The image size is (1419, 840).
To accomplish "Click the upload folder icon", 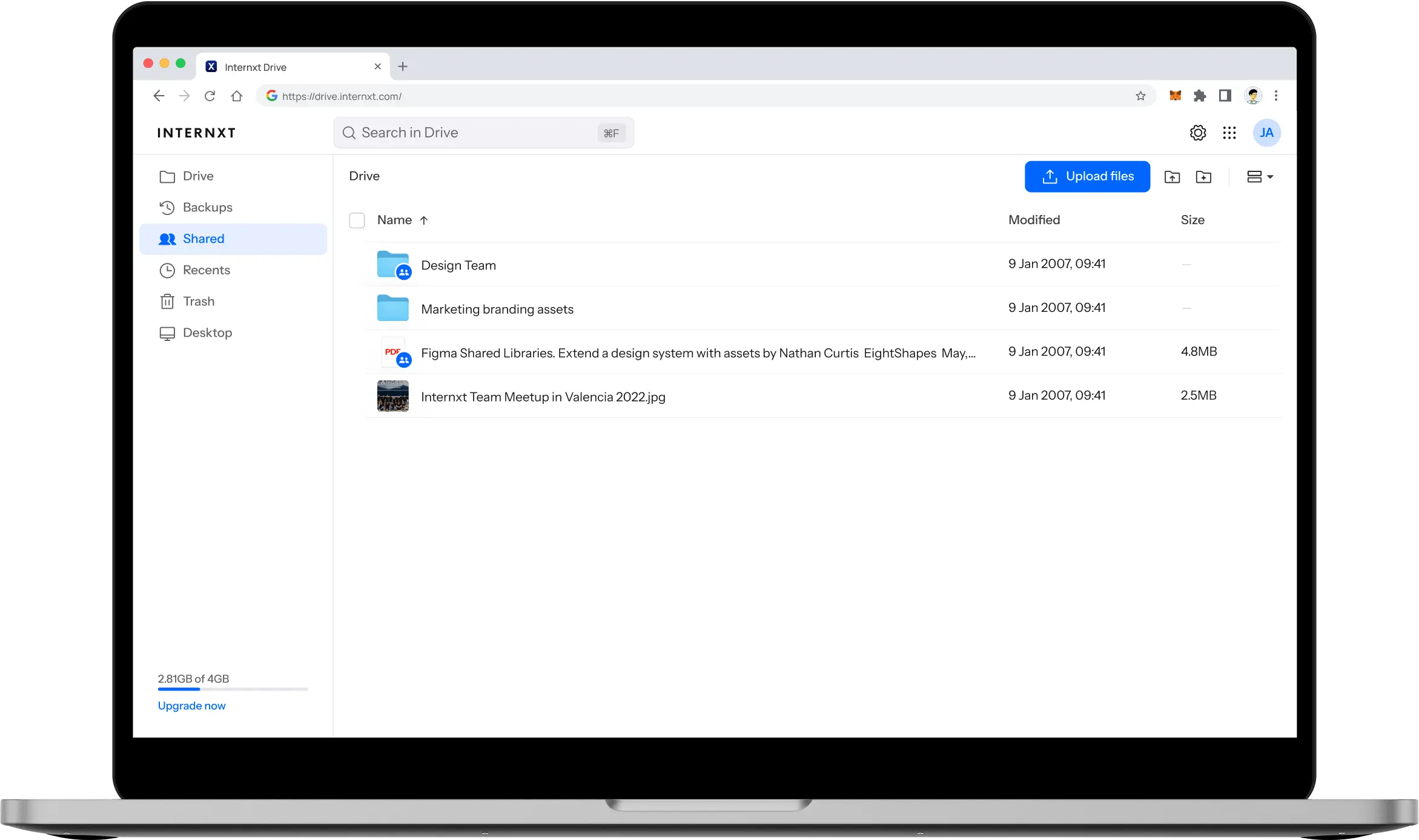I will (x=1172, y=177).
